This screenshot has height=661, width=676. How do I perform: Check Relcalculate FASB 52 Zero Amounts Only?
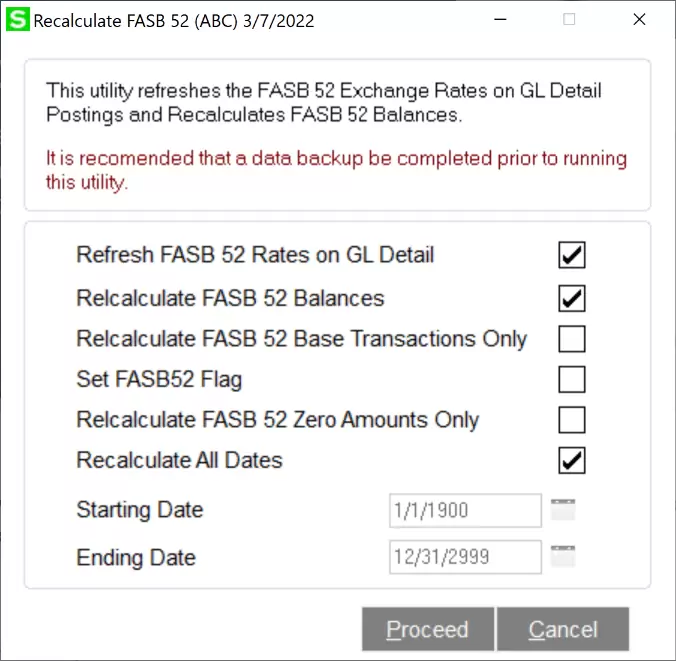572,420
